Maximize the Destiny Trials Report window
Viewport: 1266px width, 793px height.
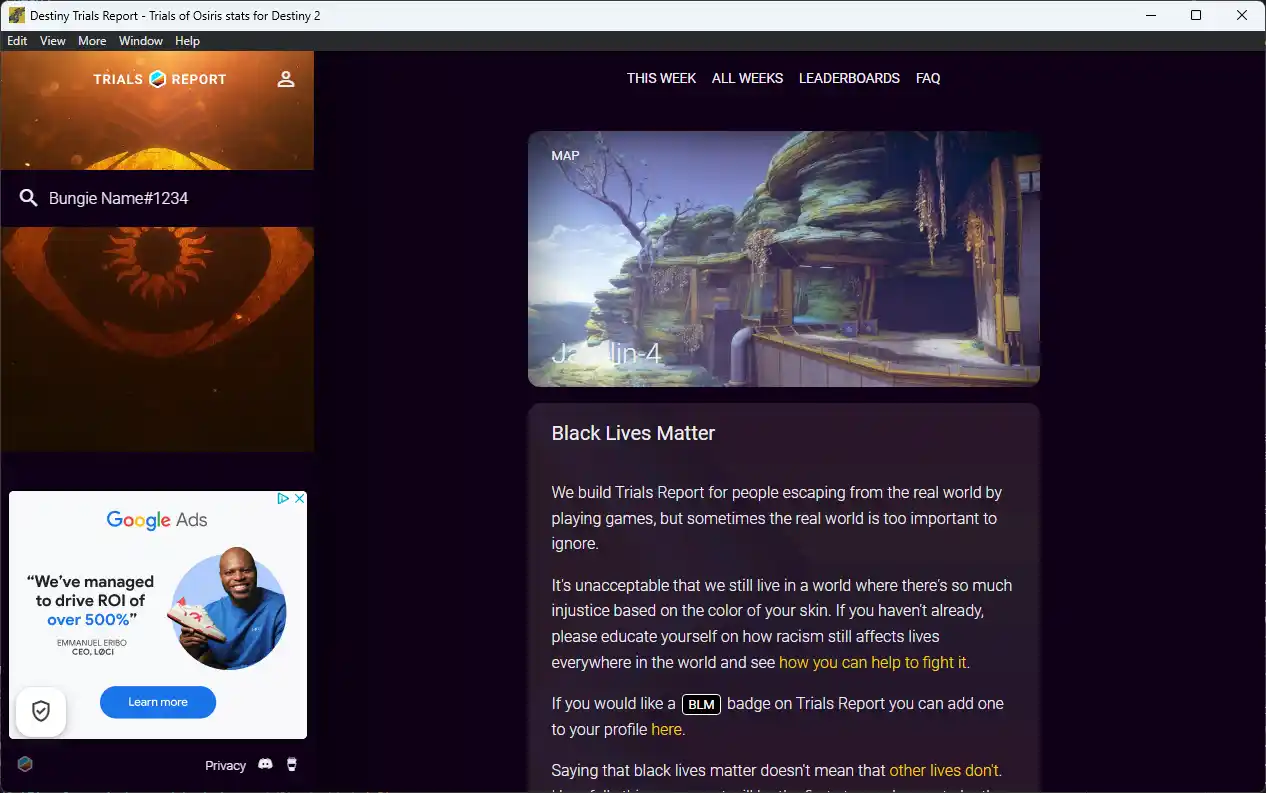coord(1196,15)
